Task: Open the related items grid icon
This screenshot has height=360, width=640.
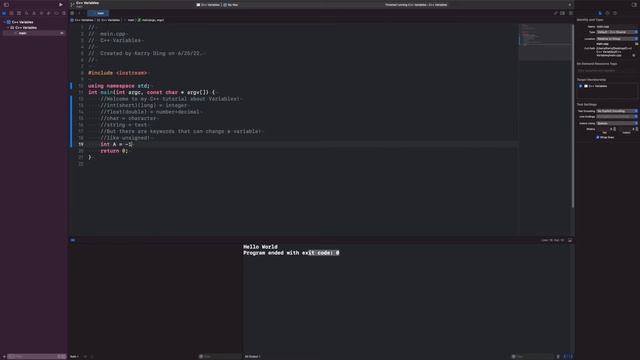Action: (72, 13)
